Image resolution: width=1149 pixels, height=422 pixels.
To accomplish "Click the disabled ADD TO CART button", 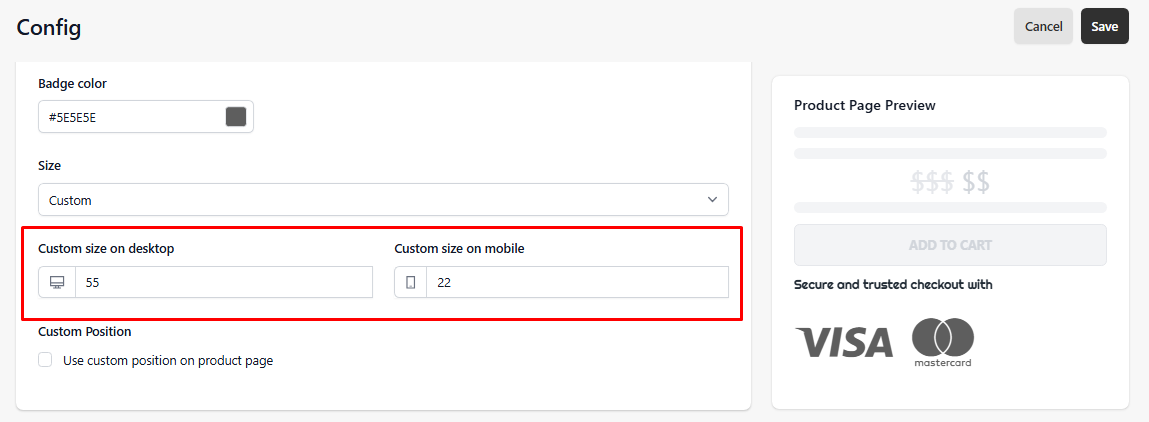I will (x=950, y=245).
